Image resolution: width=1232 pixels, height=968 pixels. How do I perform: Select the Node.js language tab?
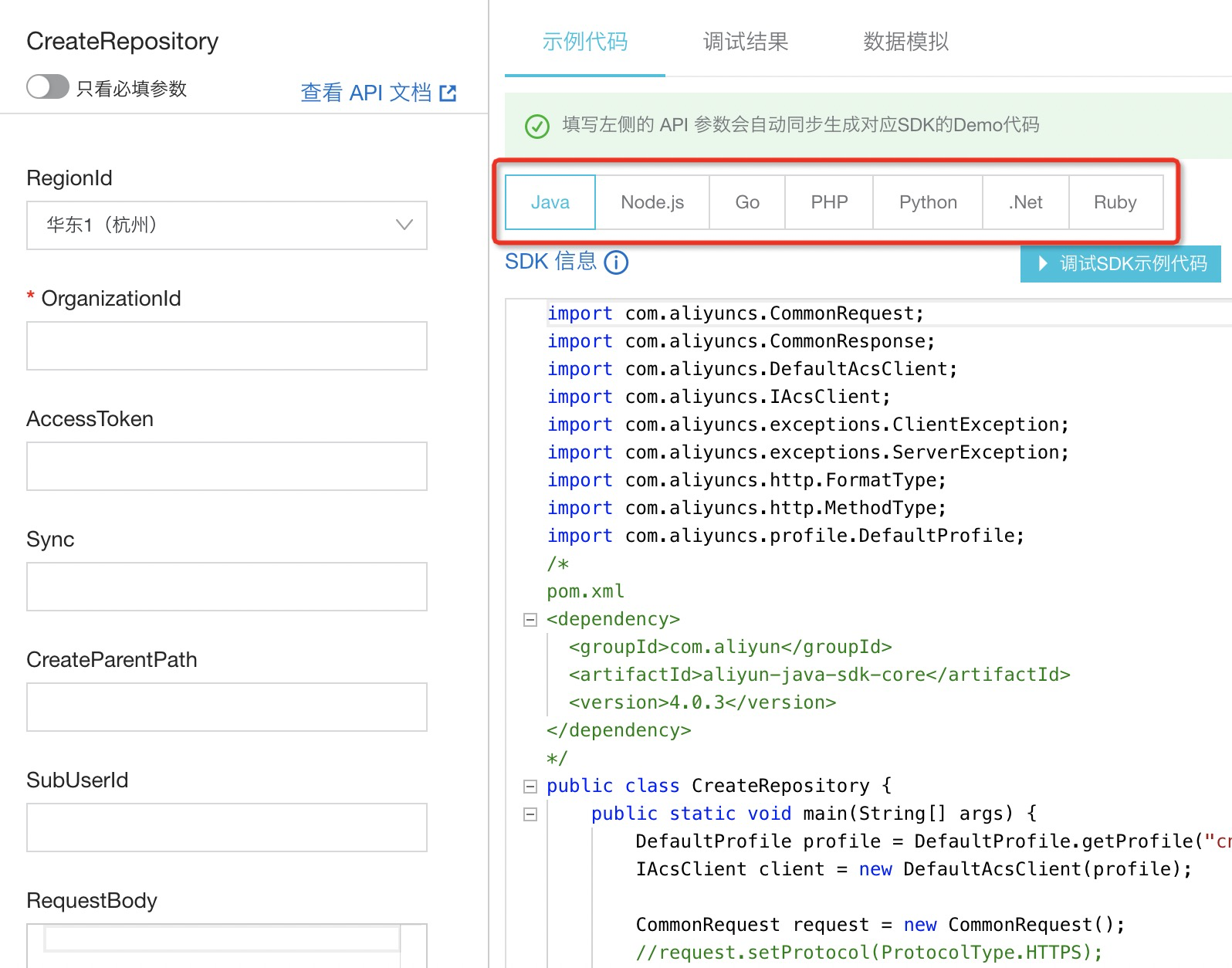point(652,202)
